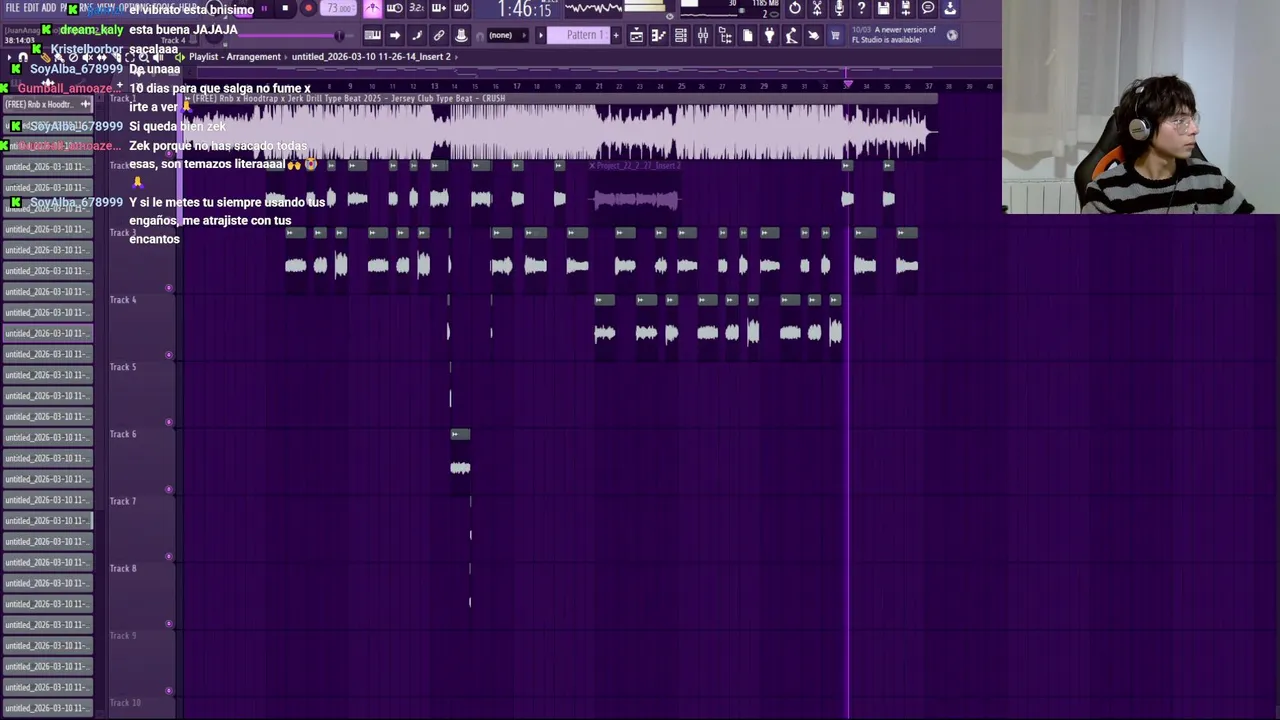Open the Browser view icon
Viewport: 1280px width, 720px height.
[x=725, y=35]
